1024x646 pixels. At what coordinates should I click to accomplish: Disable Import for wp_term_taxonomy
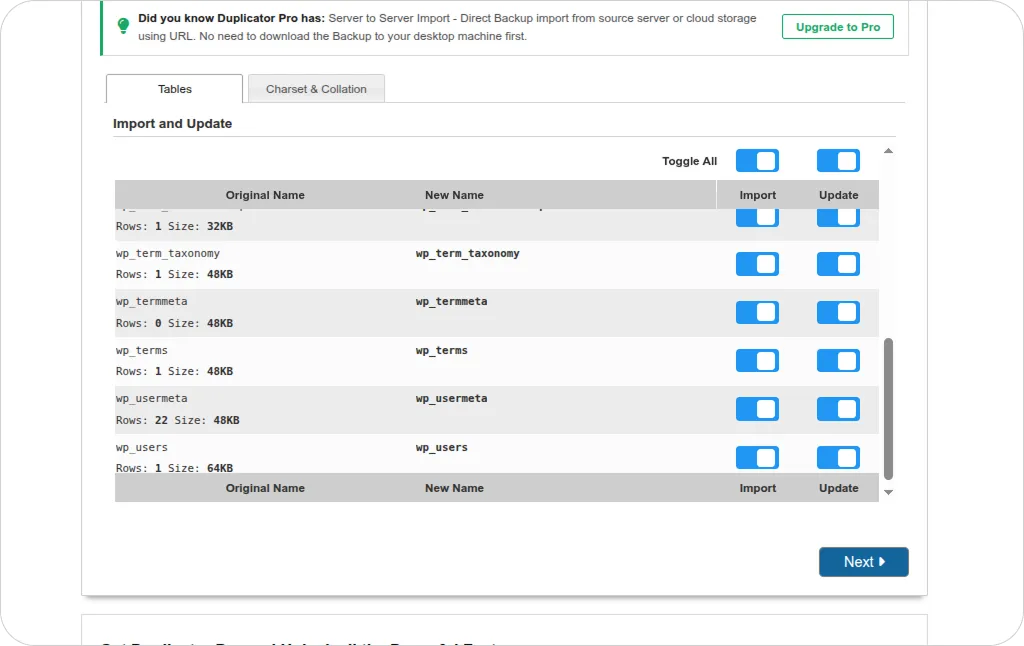(x=758, y=264)
